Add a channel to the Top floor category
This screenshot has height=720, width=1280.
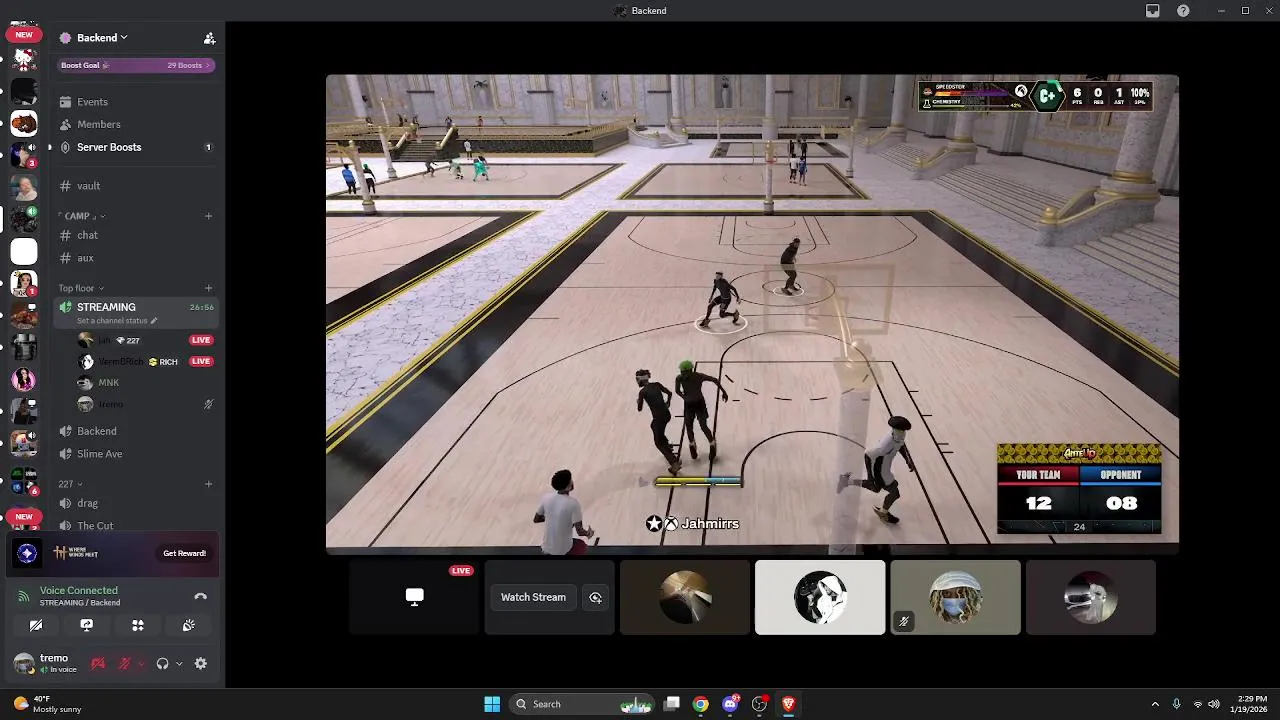208,288
